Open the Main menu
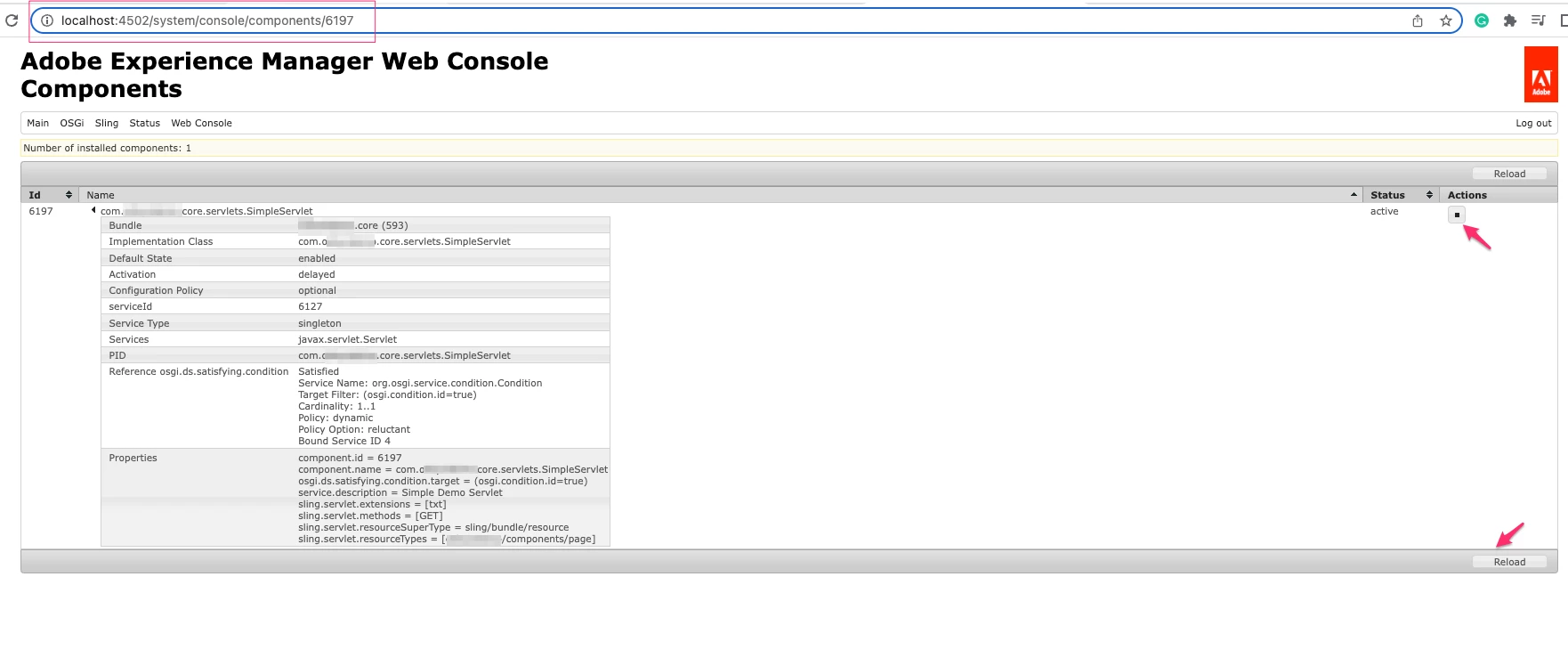Image resolution: width=1568 pixels, height=666 pixels. 38,123
